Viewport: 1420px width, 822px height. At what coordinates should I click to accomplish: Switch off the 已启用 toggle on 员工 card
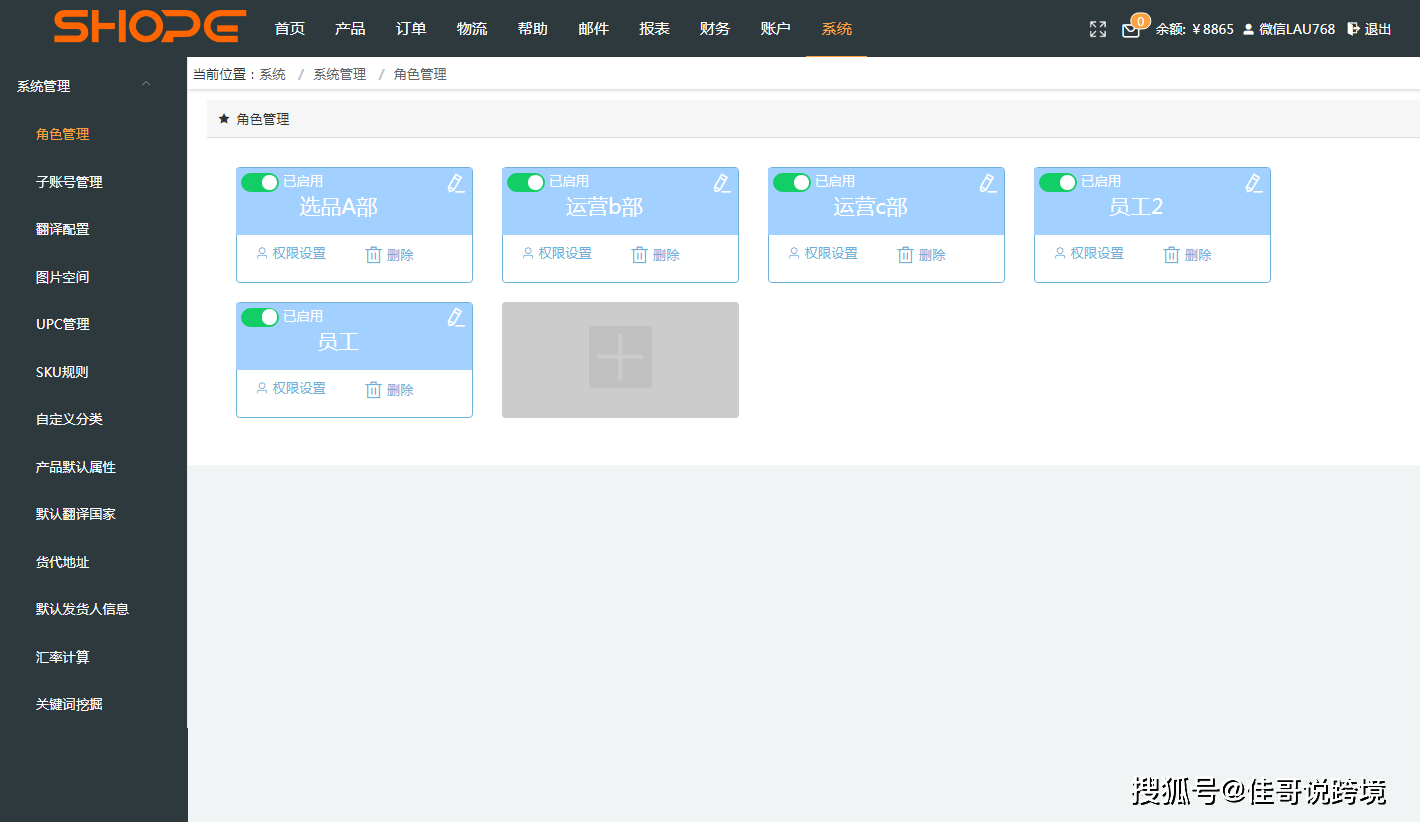(260, 317)
